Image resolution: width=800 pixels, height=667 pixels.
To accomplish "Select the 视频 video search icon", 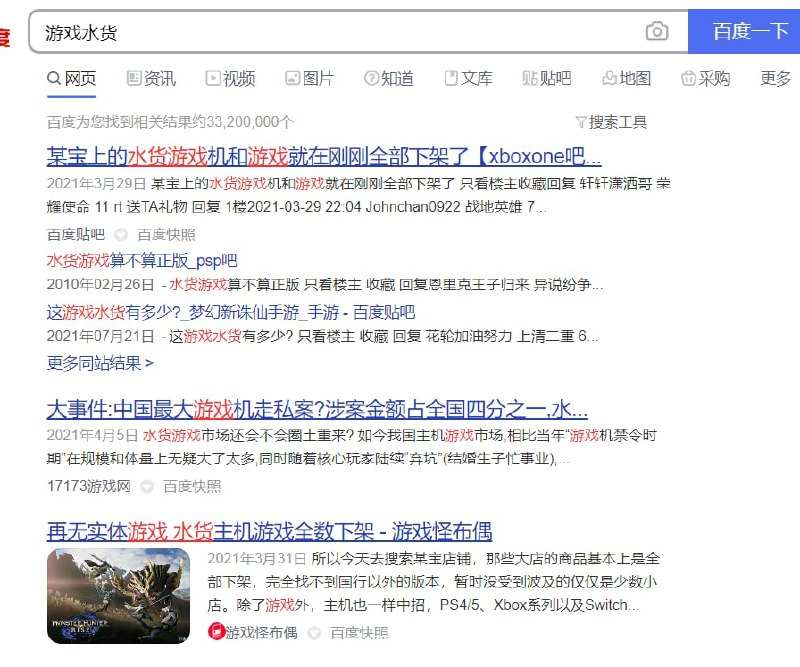I will [x=211, y=78].
